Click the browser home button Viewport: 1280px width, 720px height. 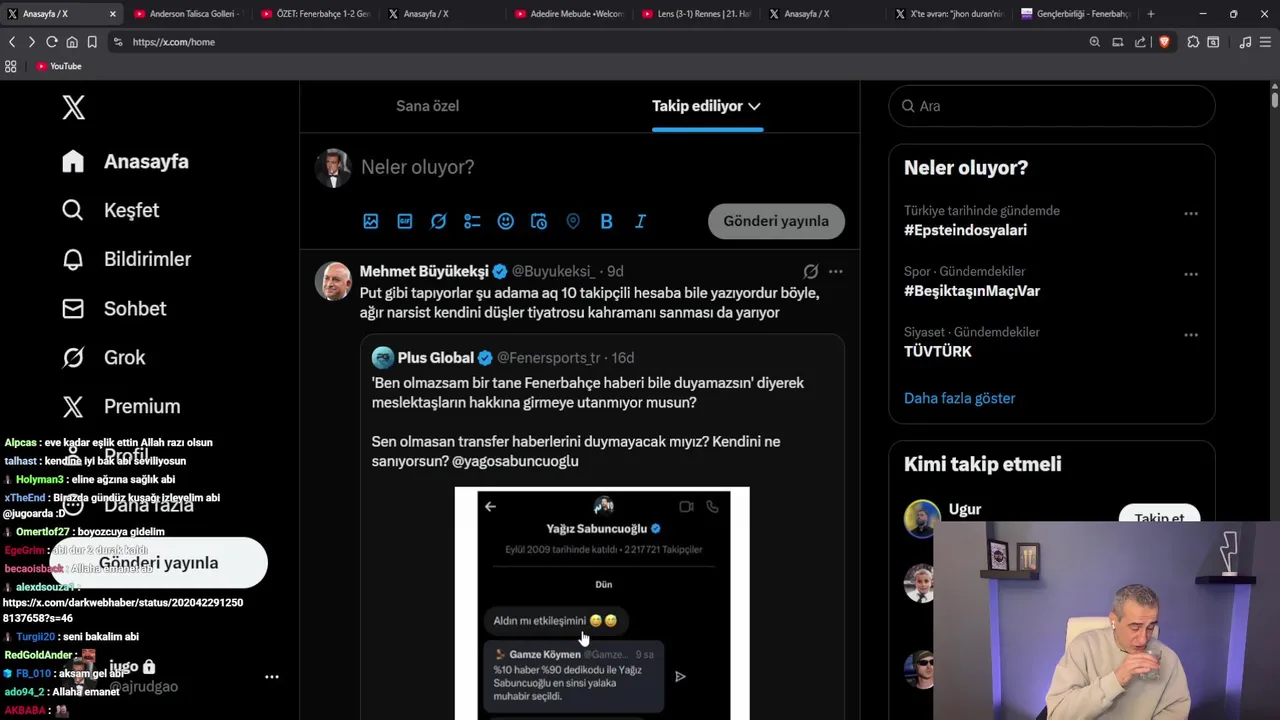[x=72, y=42]
